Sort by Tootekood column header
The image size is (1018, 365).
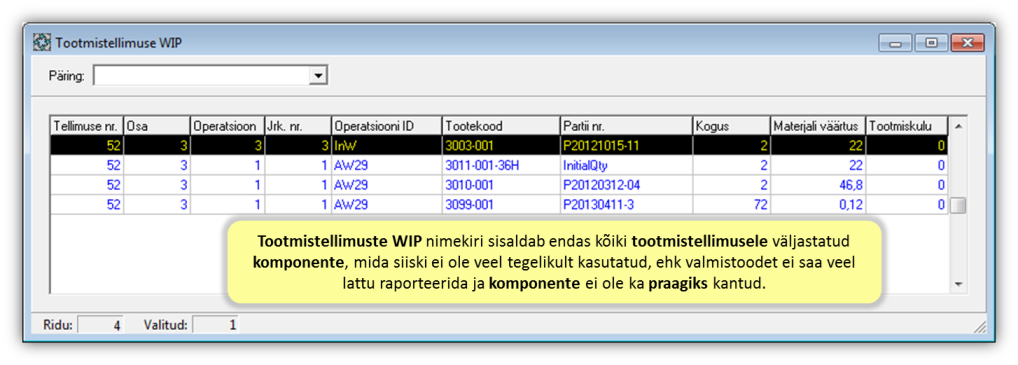click(x=502, y=126)
